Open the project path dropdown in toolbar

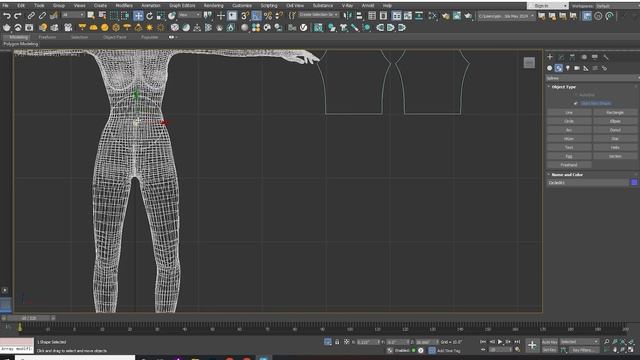pyautogui.click(x=506, y=16)
